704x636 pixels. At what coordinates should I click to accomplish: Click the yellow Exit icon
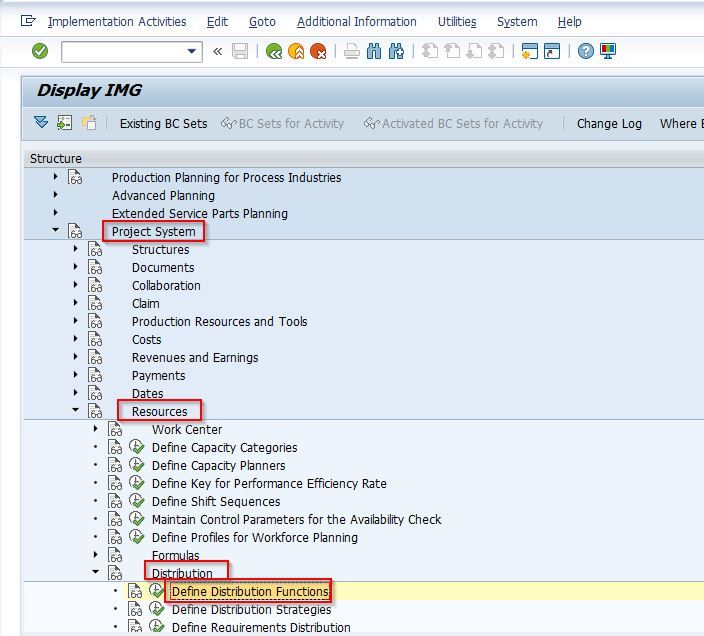click(296, 52)
